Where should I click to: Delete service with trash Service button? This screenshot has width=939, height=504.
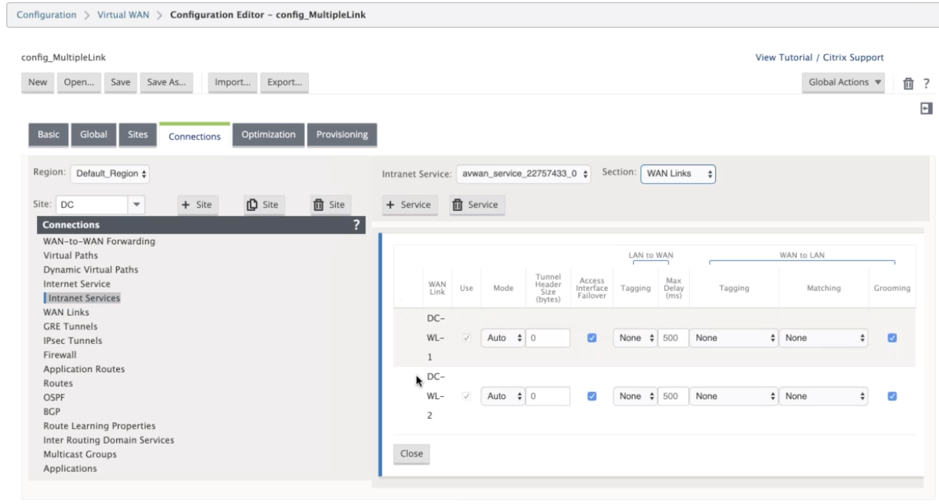477,205
